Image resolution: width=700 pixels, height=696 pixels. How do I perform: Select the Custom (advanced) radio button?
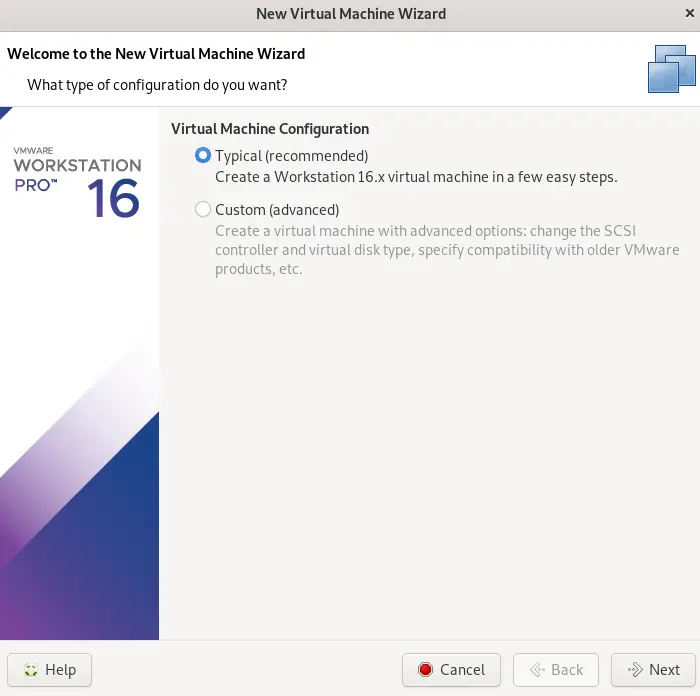203,209
